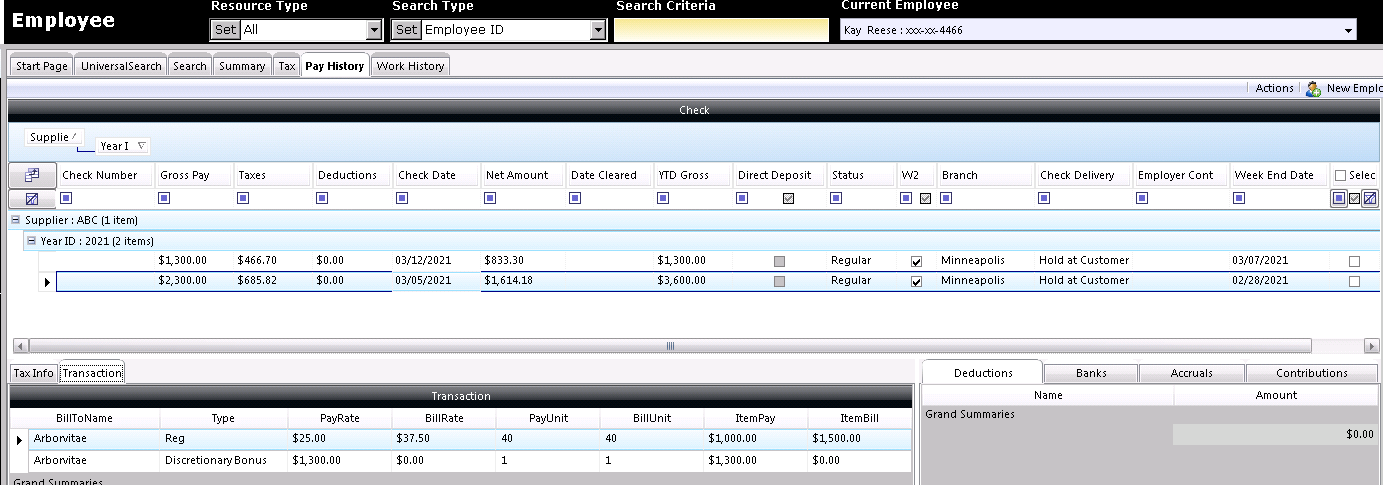This screenshot has height=485, width=1383.
Task: Clear all filters using the filter-row icon
Action: (x=32, y=199)
